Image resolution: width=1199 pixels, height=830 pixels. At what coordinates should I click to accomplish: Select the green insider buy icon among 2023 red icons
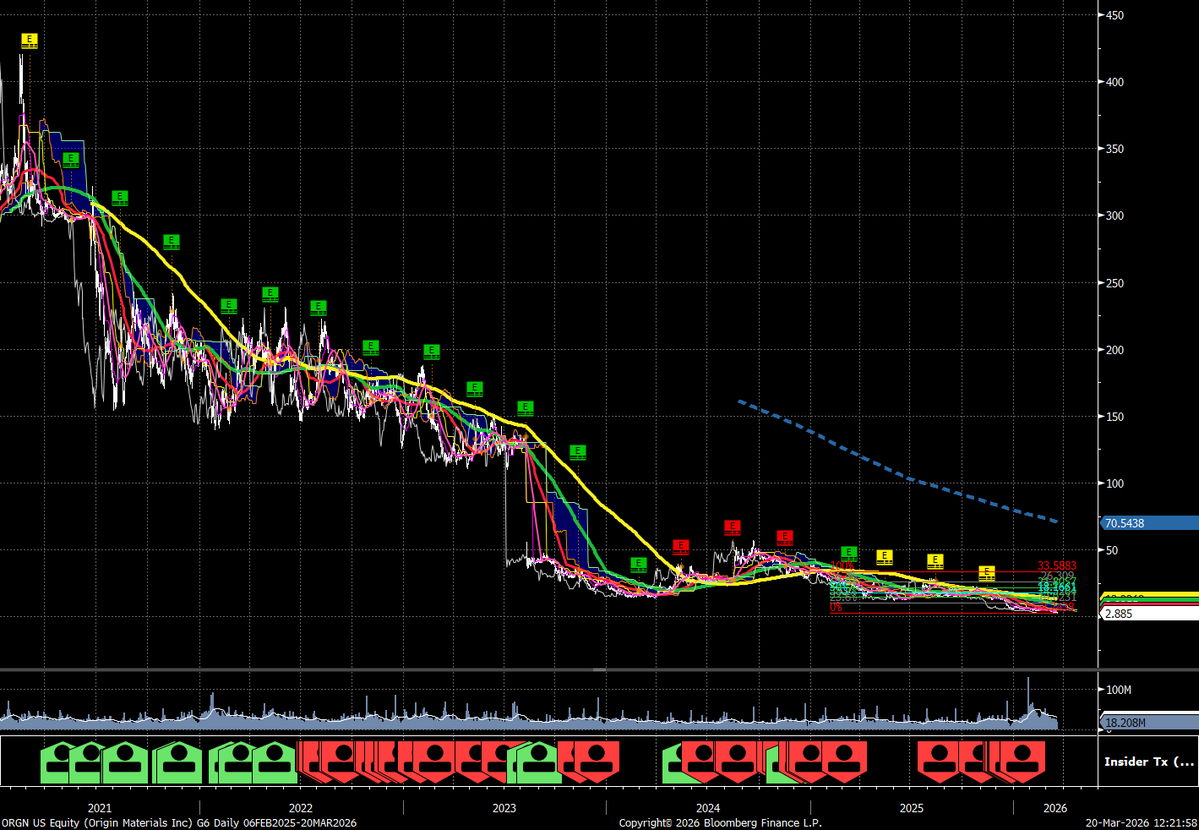(x=538, y=762)
